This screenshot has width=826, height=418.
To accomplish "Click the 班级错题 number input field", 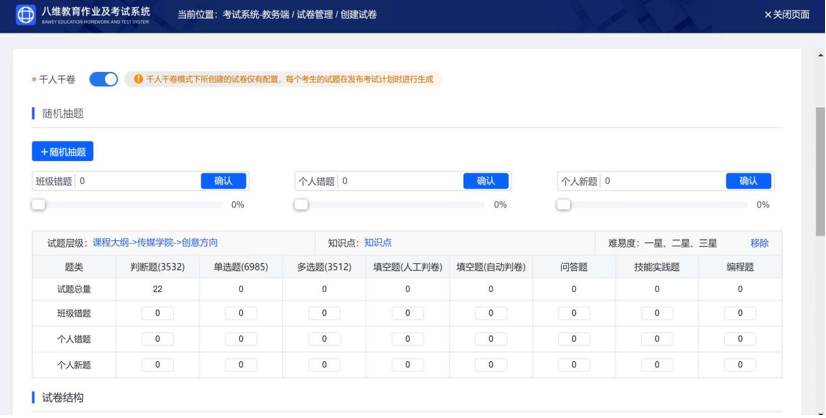I will point(137,181).
